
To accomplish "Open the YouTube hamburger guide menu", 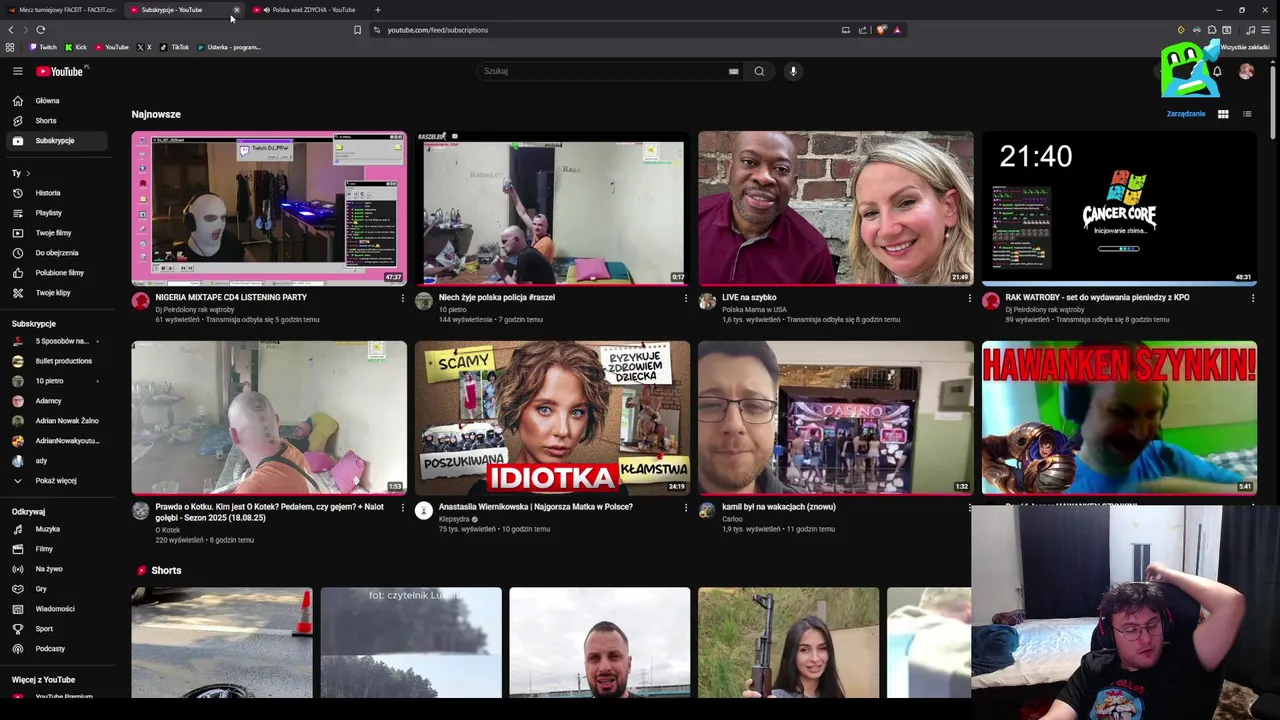I will pyautogui.click(x=17, y=71).
